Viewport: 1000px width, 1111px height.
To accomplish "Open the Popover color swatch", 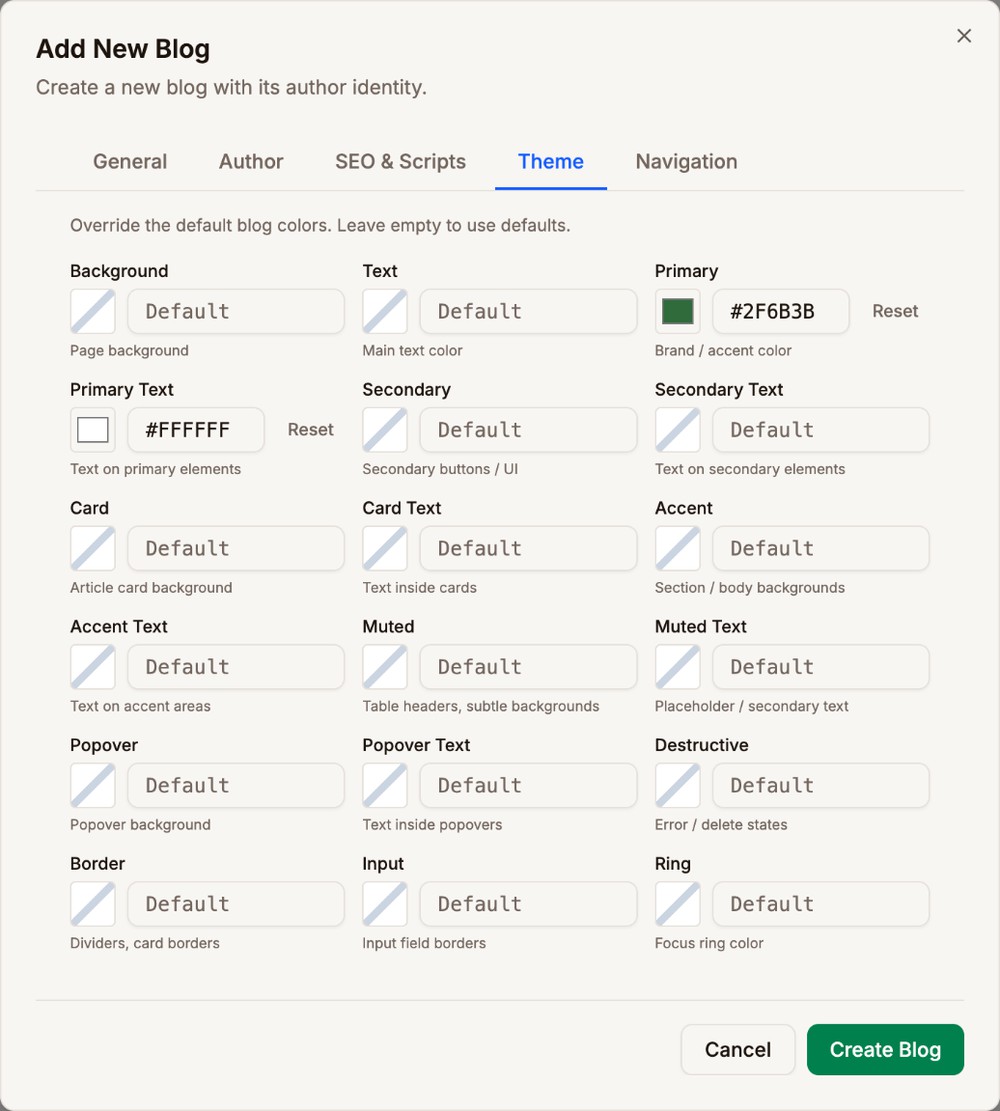I will pos(93,785).
